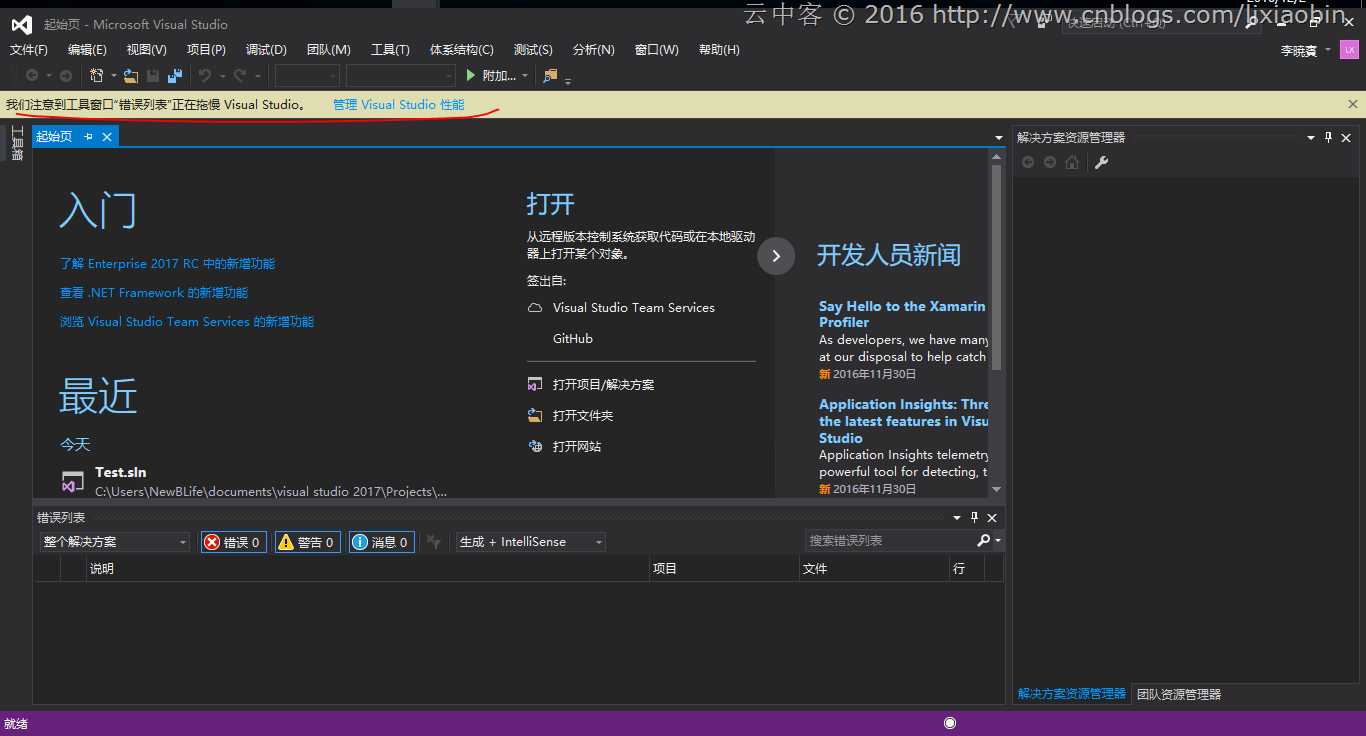This screenshot has width=1366, height=736.
Task: Click the Test.sln solution file icon
Action: [72, 481]
